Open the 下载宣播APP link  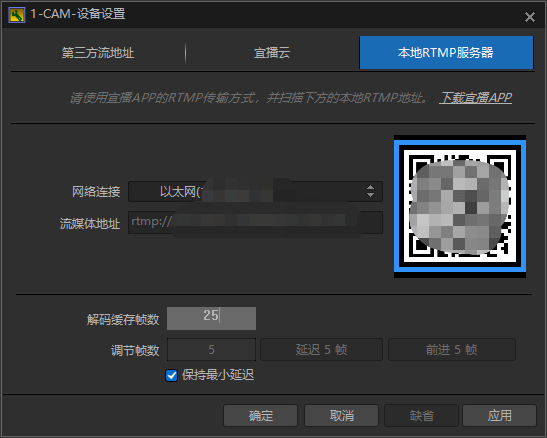pos(475,98)
